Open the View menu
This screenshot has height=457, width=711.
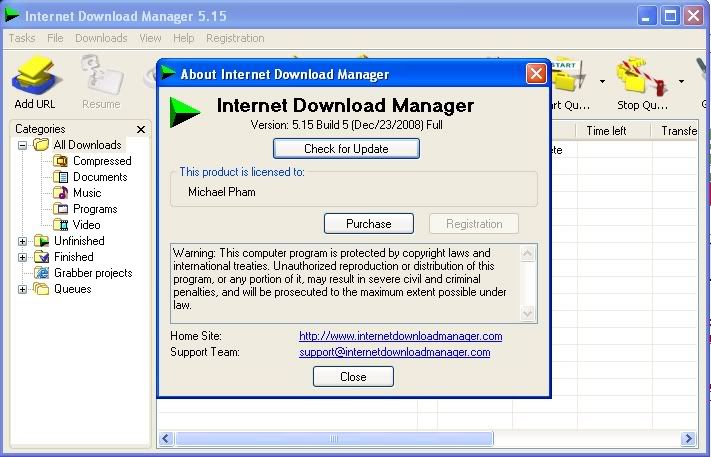pos(150,38)
